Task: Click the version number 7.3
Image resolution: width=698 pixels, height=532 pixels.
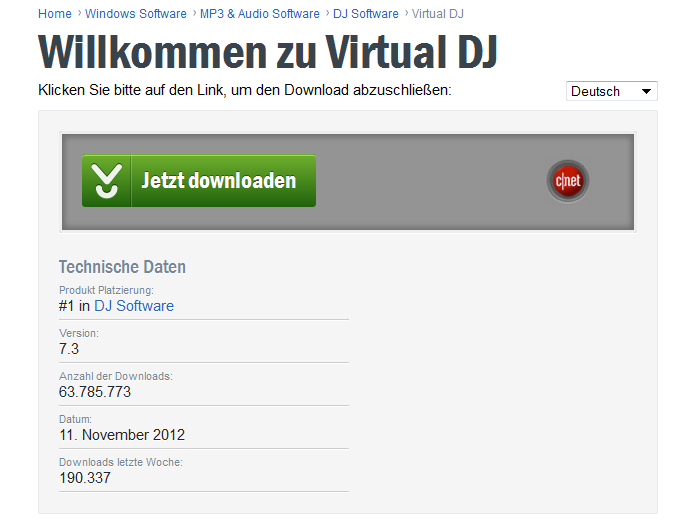Action: 69,349
